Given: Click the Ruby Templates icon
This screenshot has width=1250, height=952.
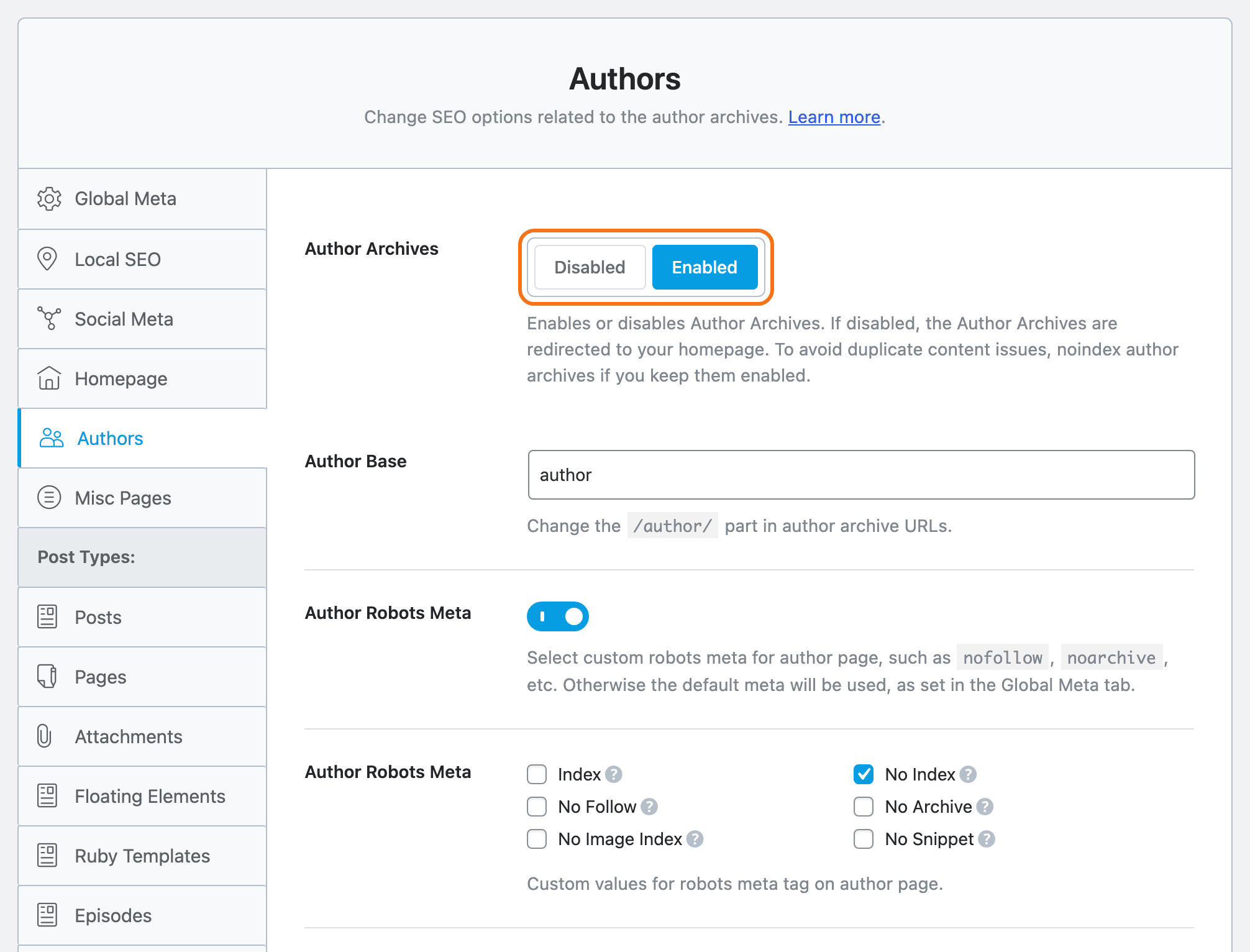Looking at the screenshot, I should tap(47, 855).
